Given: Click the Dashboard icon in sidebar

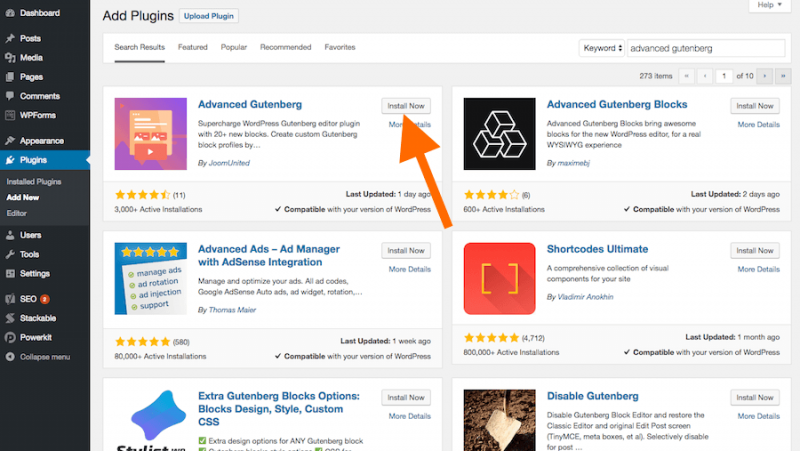Looking at the screenshot, I should [x=10, y=13].
